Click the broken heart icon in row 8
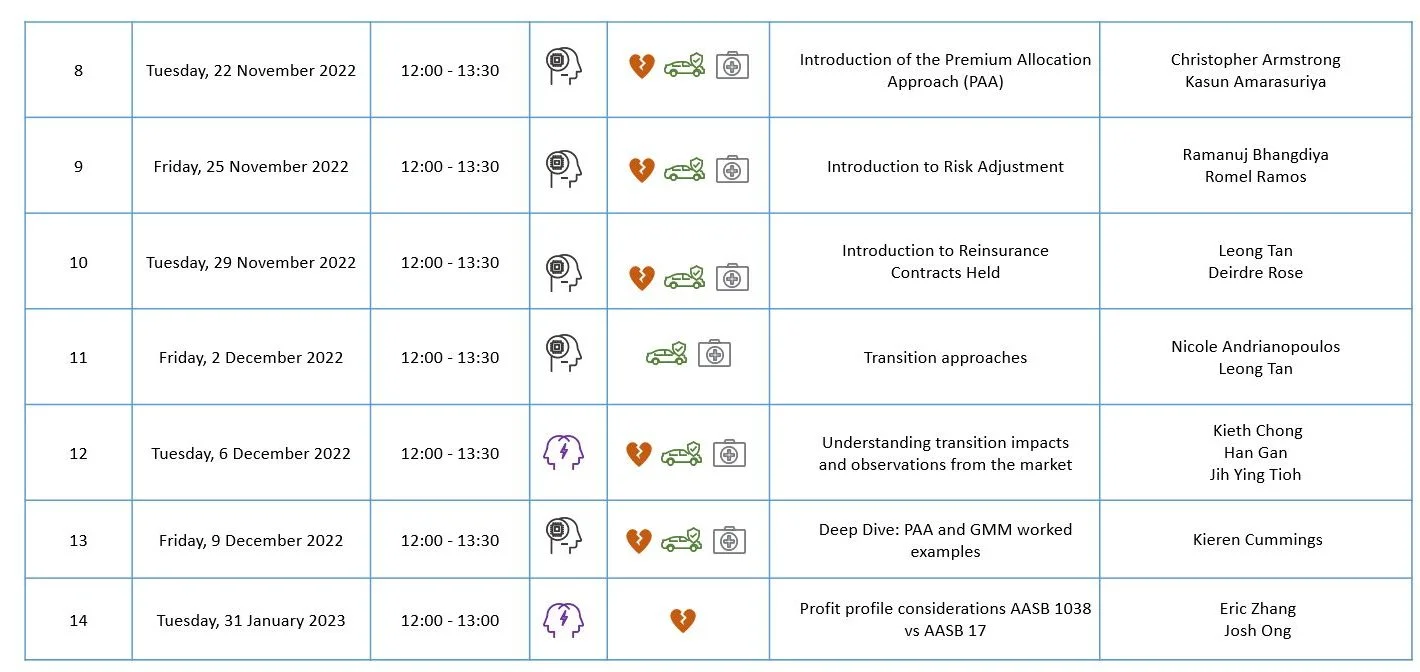Image resolution: width=1420 pixels, height=672 pixels. pyautogui.click(x=641, y=67)
